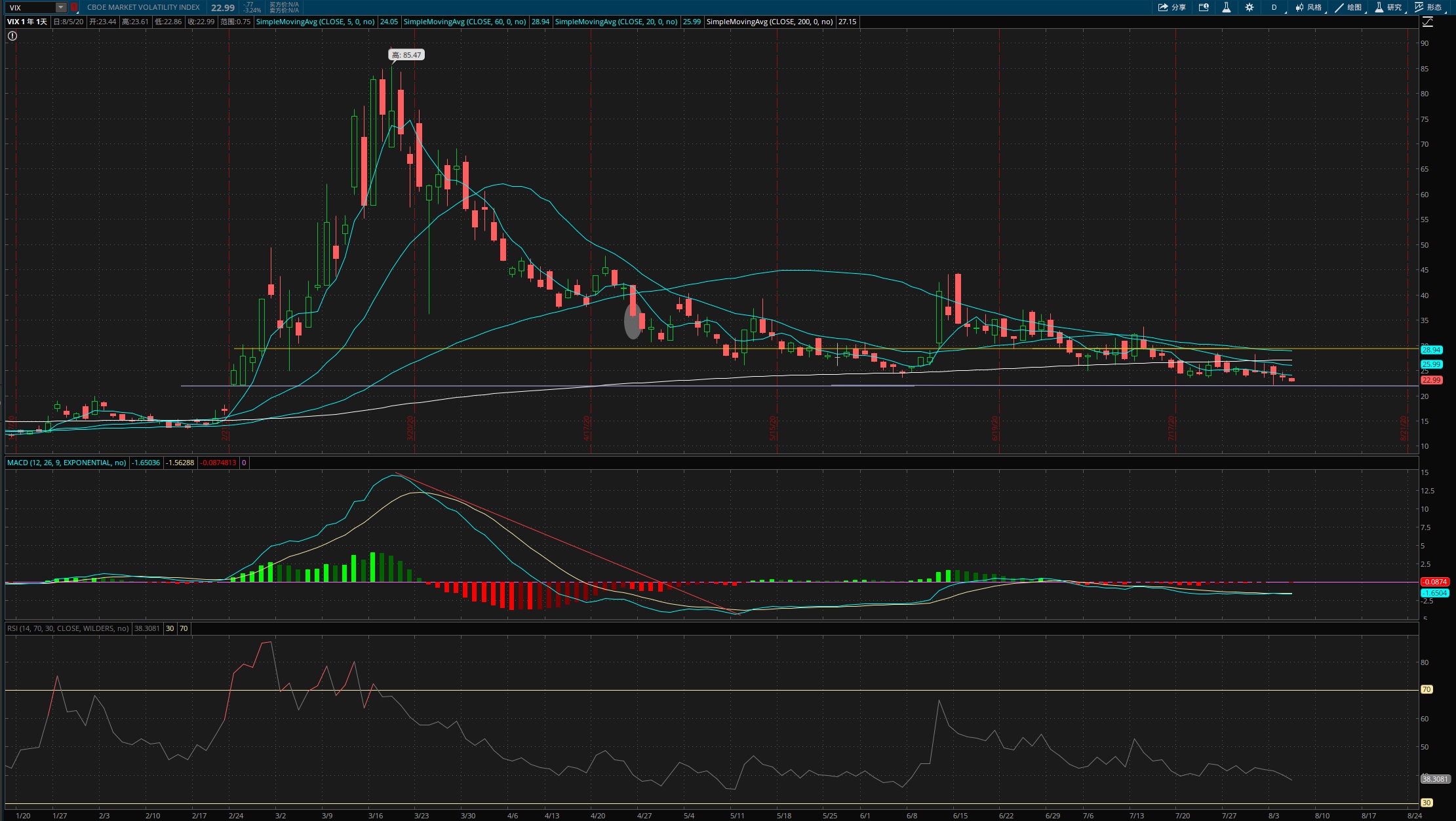The width and height of the screenshot is (1456, 821).
Task: Click the exclamation warning icon on chart
Action: pyautogui.click(x=12, y=36)
